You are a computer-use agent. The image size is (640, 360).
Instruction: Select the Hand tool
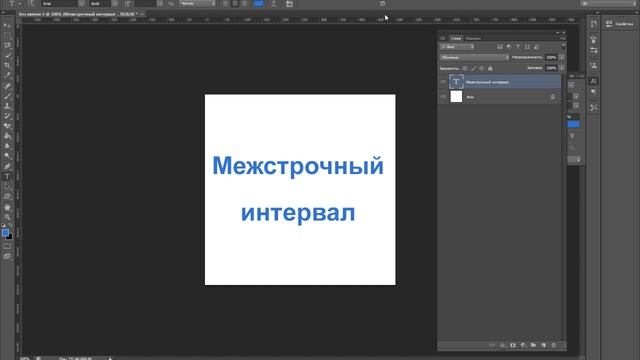tap(7, 207)
